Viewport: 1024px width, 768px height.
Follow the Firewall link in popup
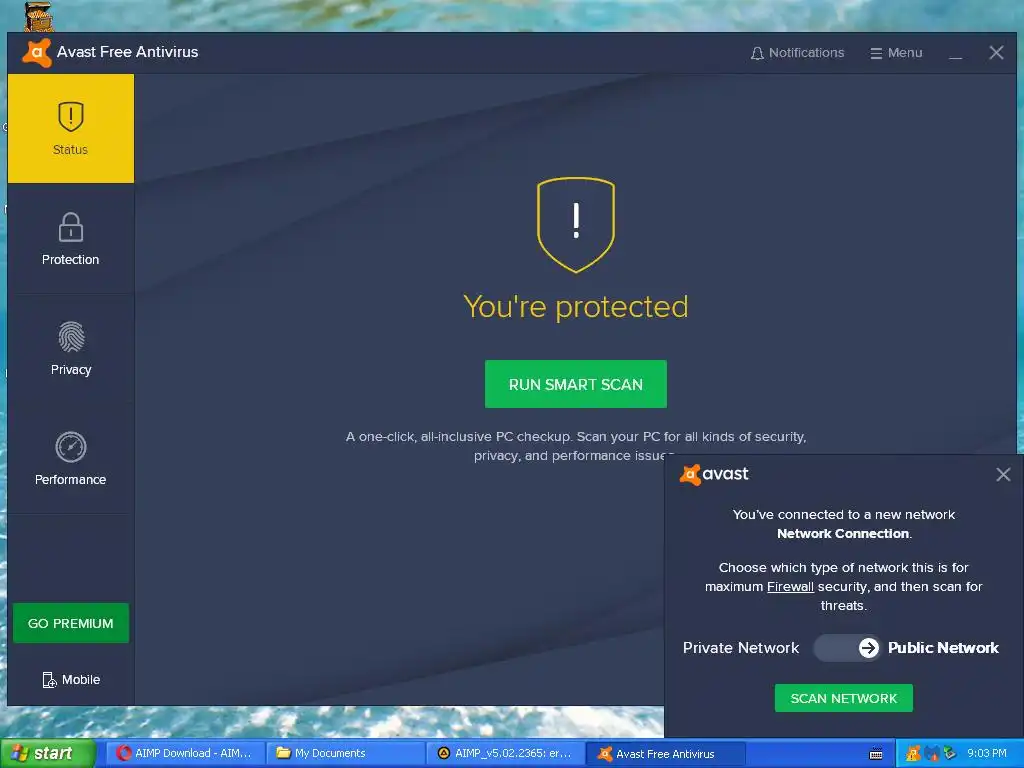790,586
